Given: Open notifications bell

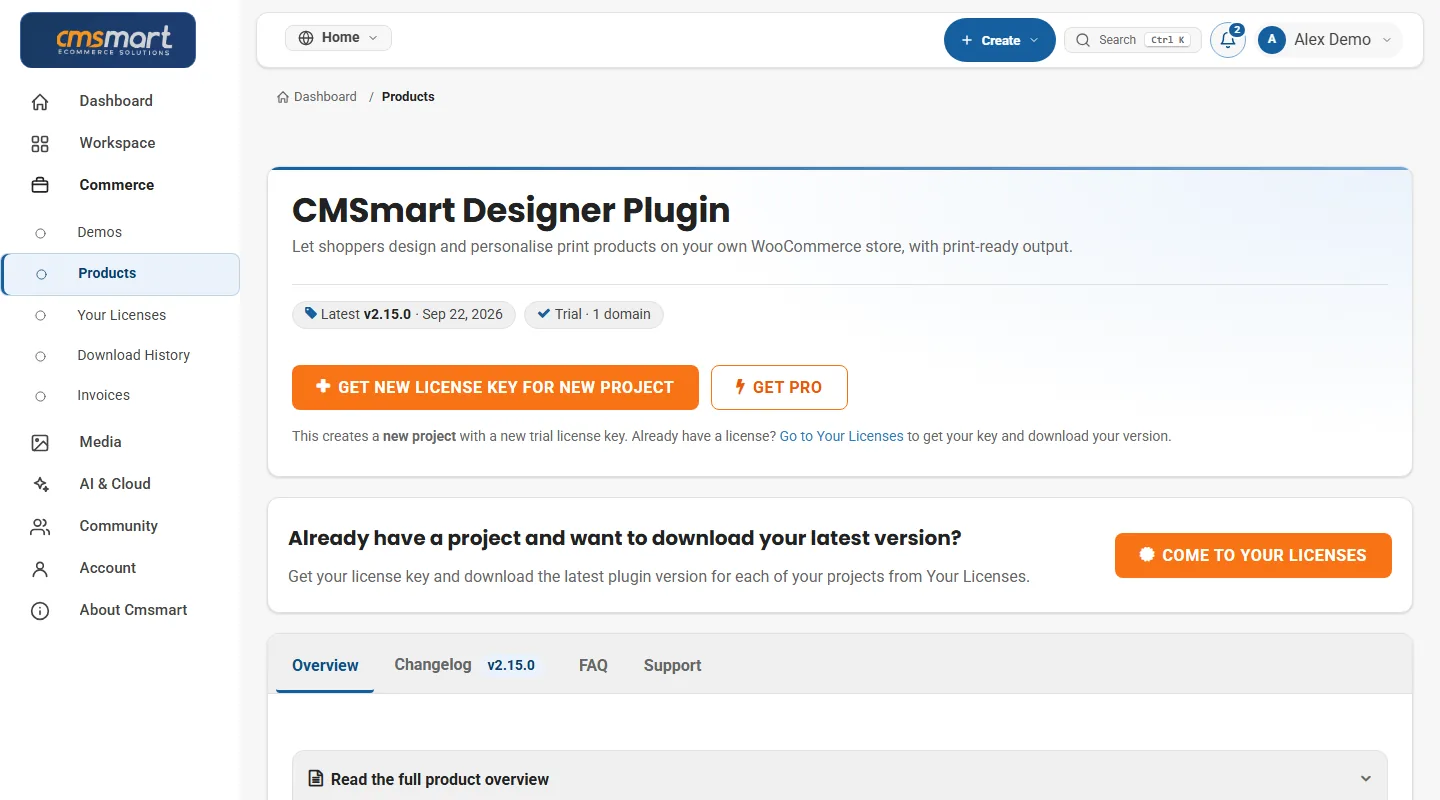Looking at the screenshot, I should pos(1228,40).
